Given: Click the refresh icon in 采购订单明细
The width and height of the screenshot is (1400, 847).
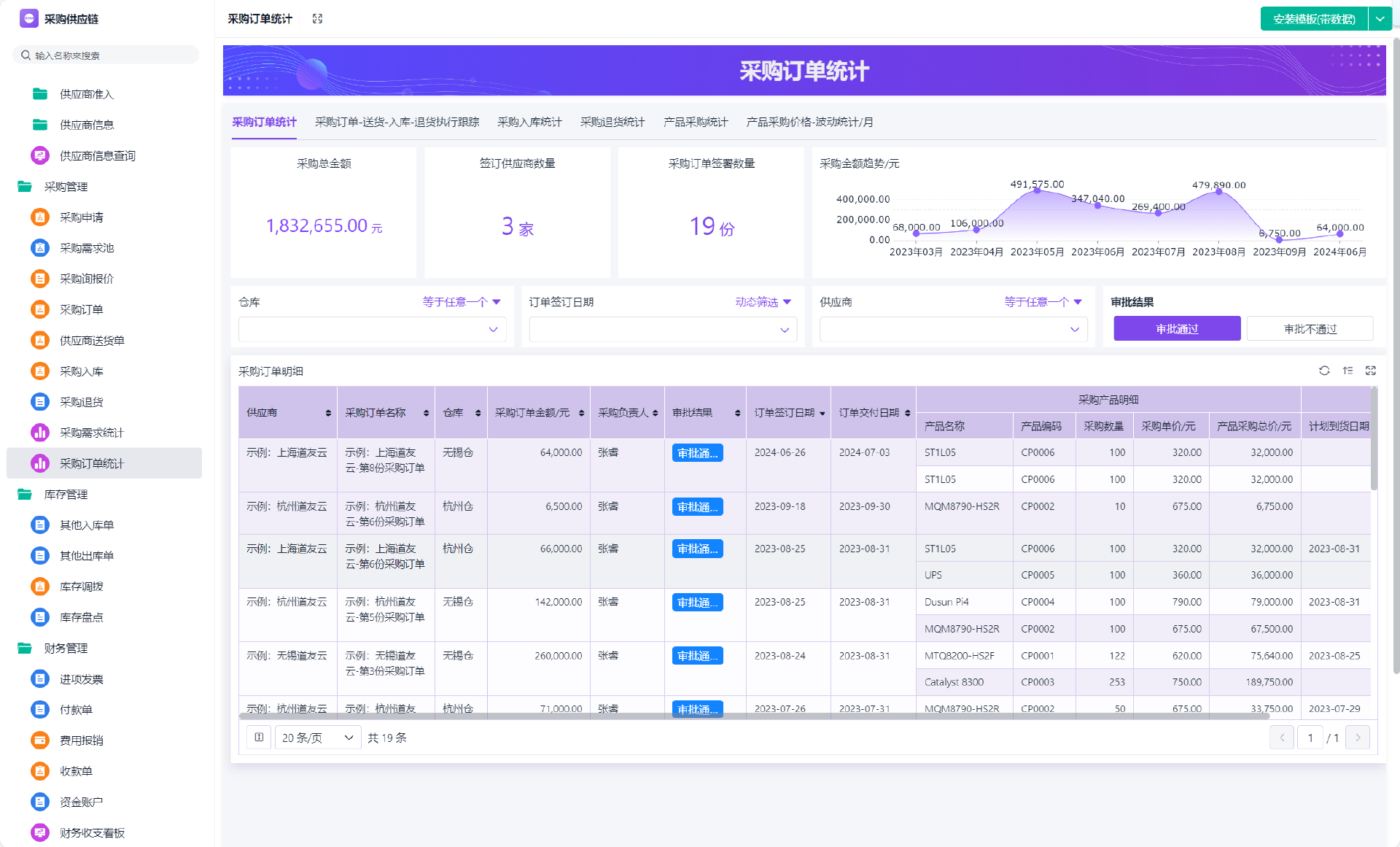Looking at the screenshot, I should 1324,371.
